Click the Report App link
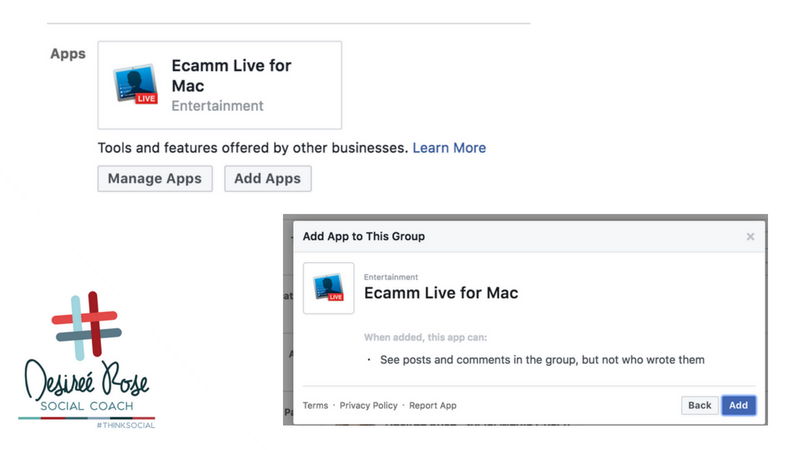Screen dimensions: 810x450 point(433,406)
